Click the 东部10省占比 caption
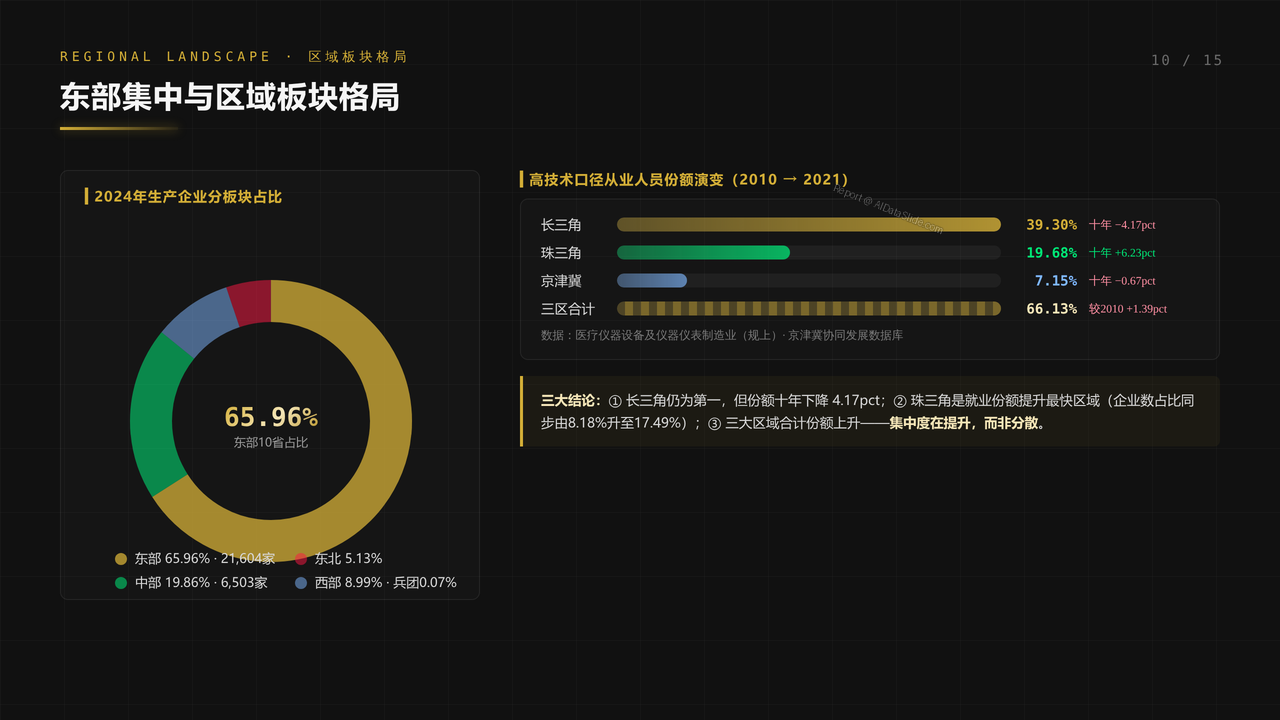Screen dimensions: 1280x720 271,442
